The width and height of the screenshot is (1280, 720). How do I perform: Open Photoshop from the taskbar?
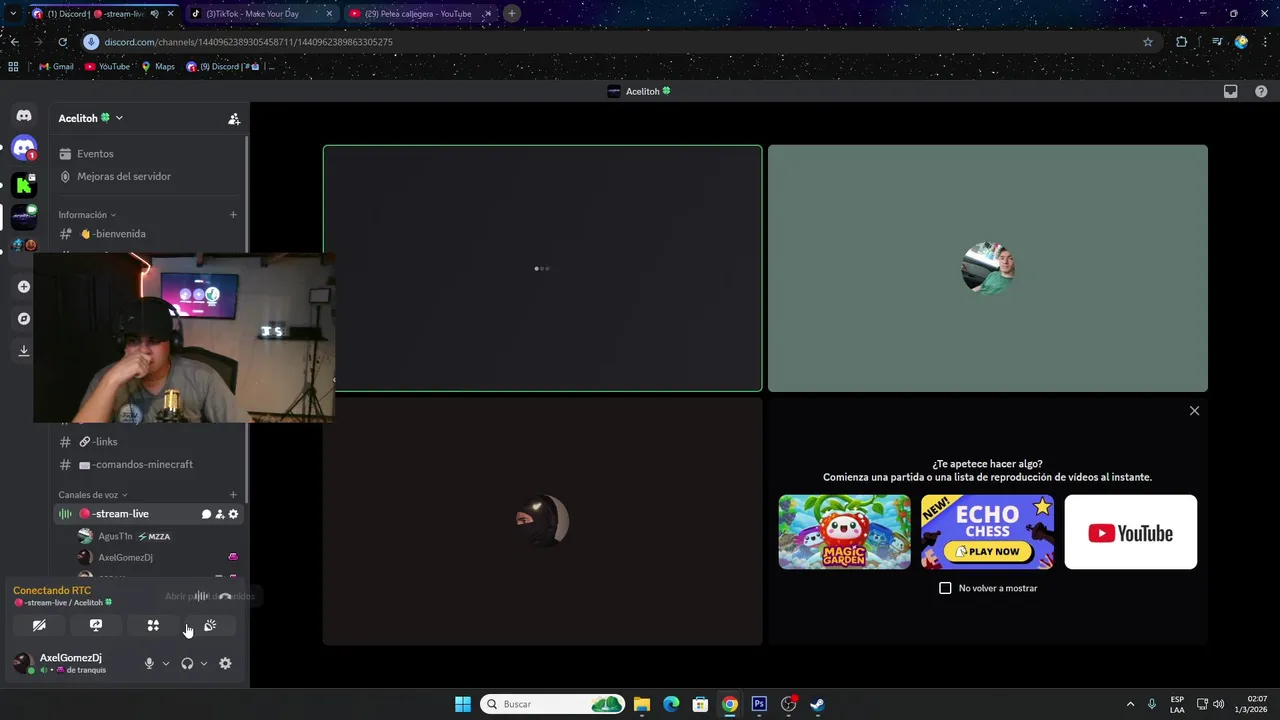pyautogui.click(x=759, y=704)
